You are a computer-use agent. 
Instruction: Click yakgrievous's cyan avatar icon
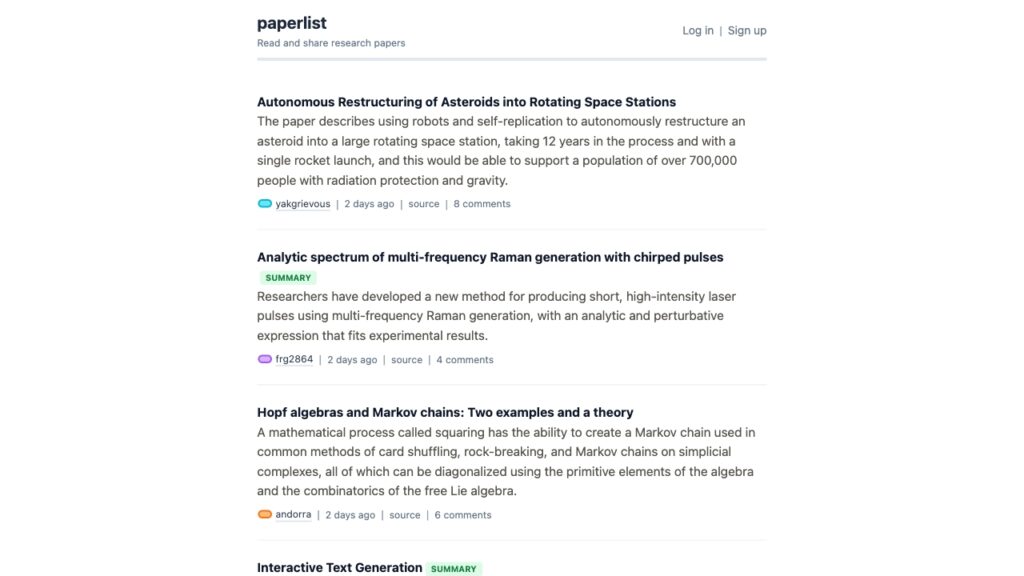point(265,204)
